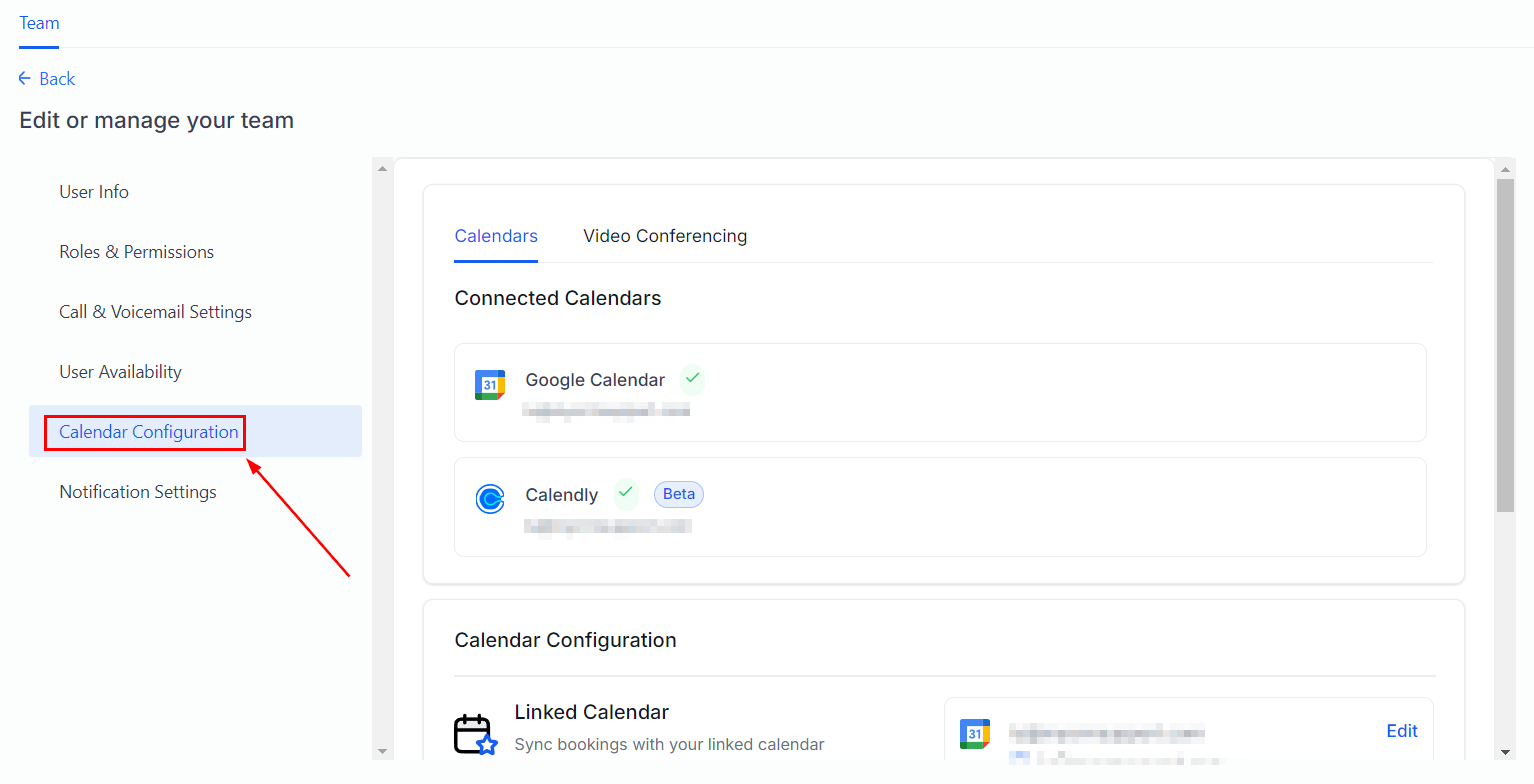1534x784 pixels.
Task: Click the Google Calendar logo icon
Action: pyautogui.click(x=490, y=385)
